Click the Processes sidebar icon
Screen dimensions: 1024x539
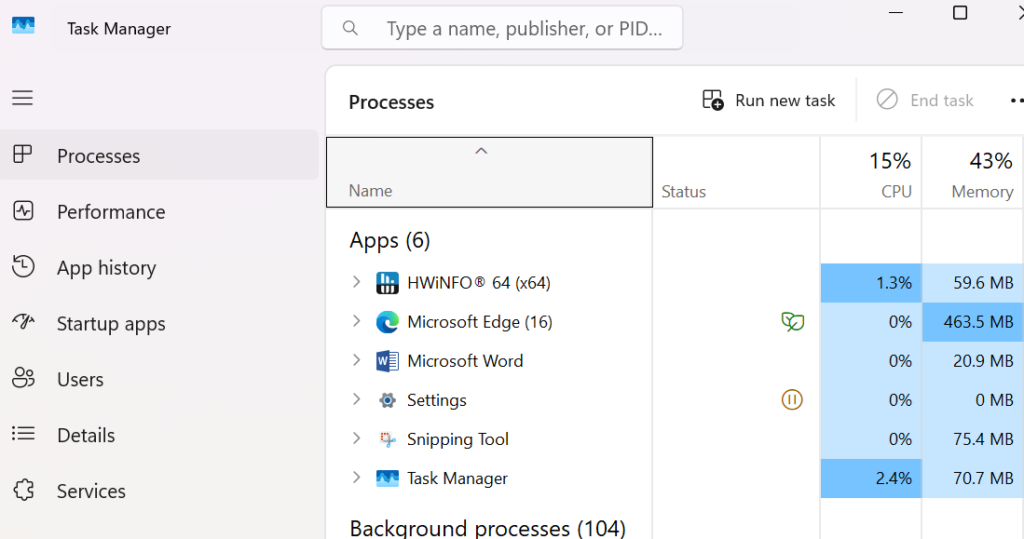23,154
